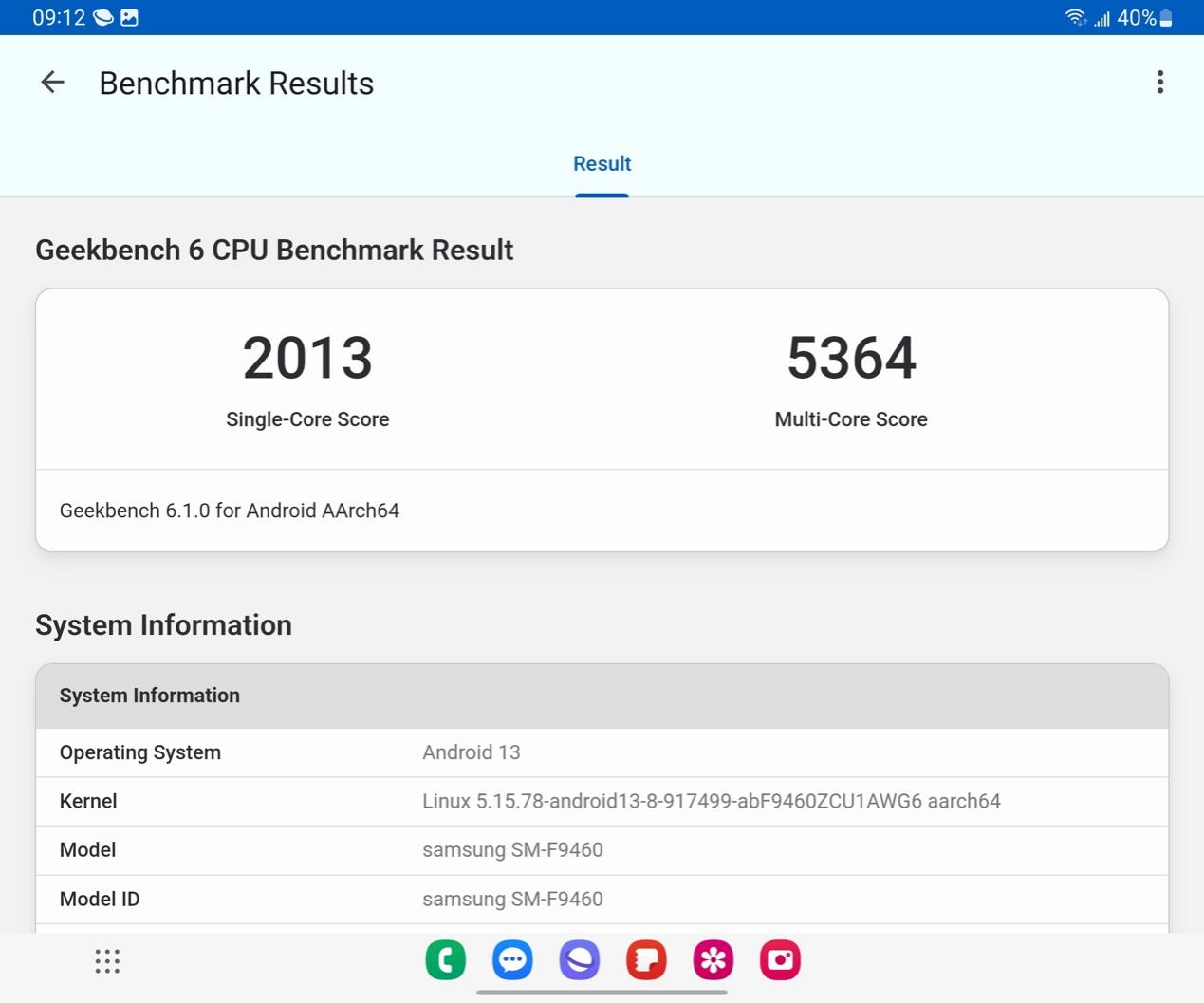Tap the large System Information section heading
Viewport: 1204px width, 1003px height.
pos(163,625)
